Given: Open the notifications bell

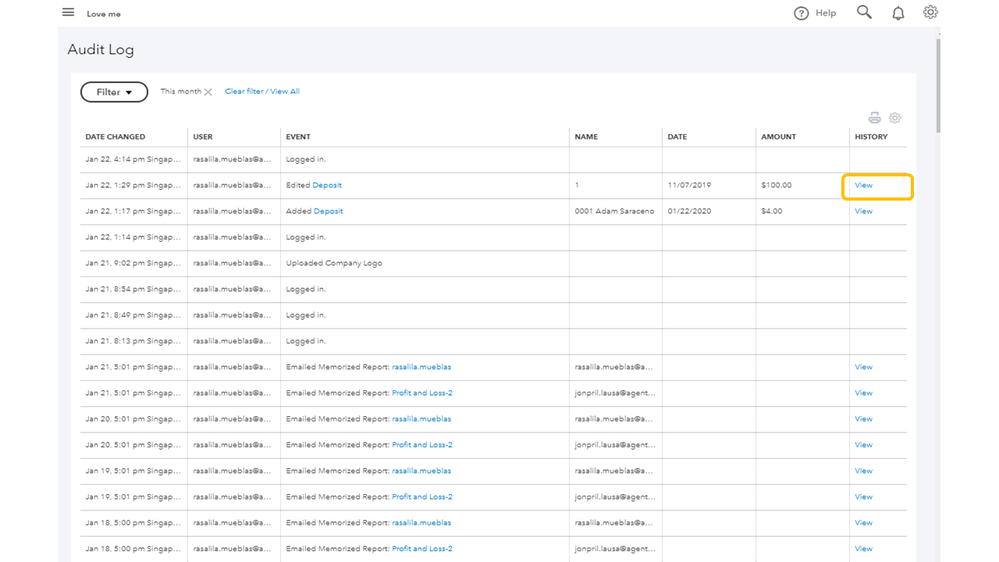Looking at the screenshot, I should (898, 13).
